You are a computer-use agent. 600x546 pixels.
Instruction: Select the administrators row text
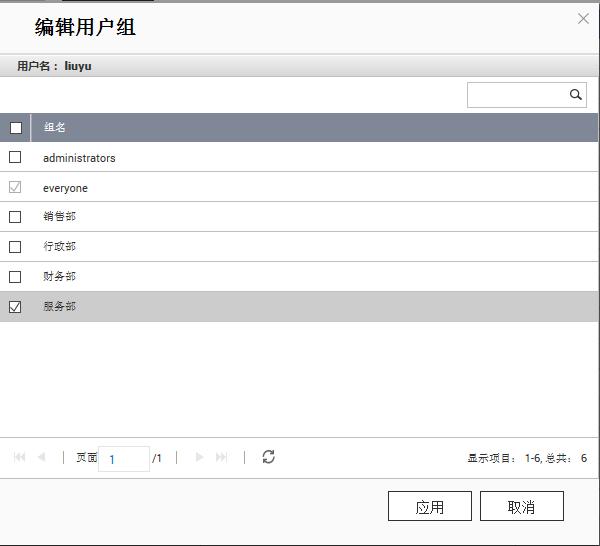pos(79,158)
